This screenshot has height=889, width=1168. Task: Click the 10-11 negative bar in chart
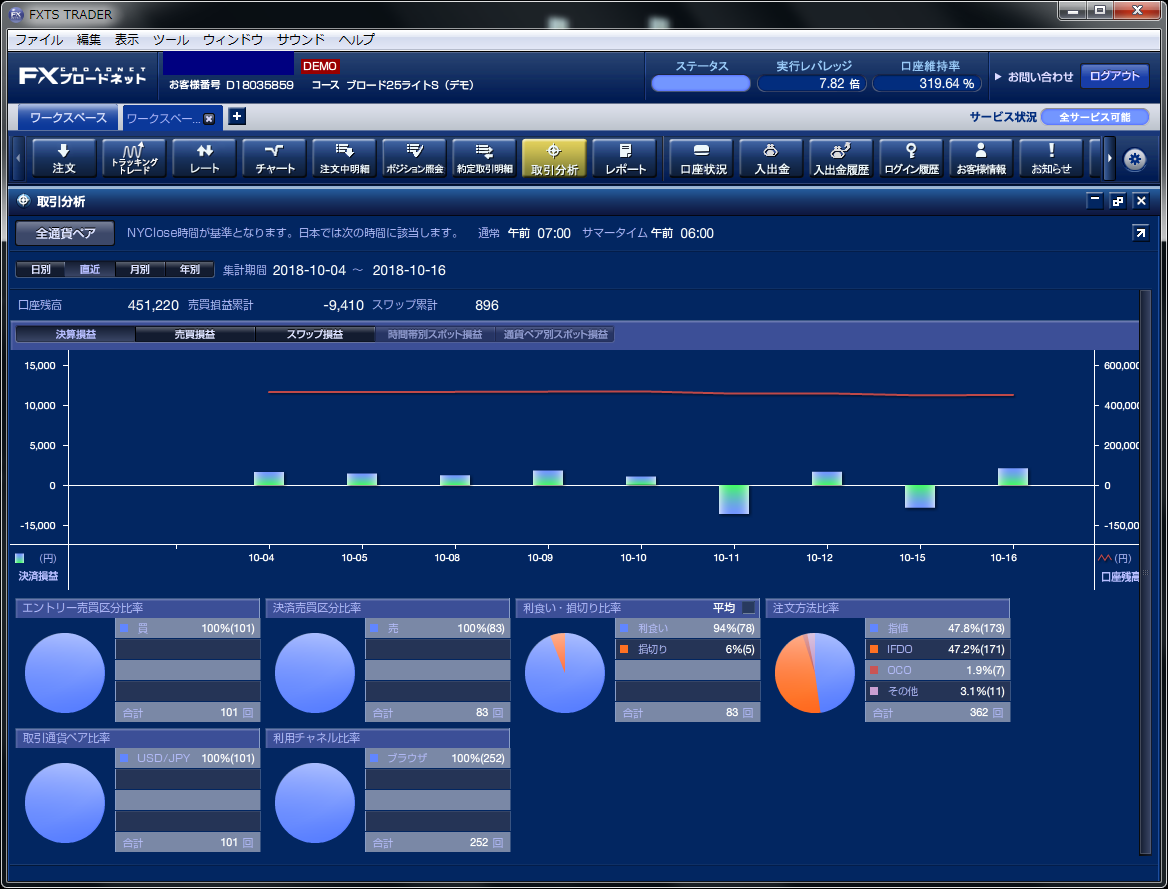[734, 499]
